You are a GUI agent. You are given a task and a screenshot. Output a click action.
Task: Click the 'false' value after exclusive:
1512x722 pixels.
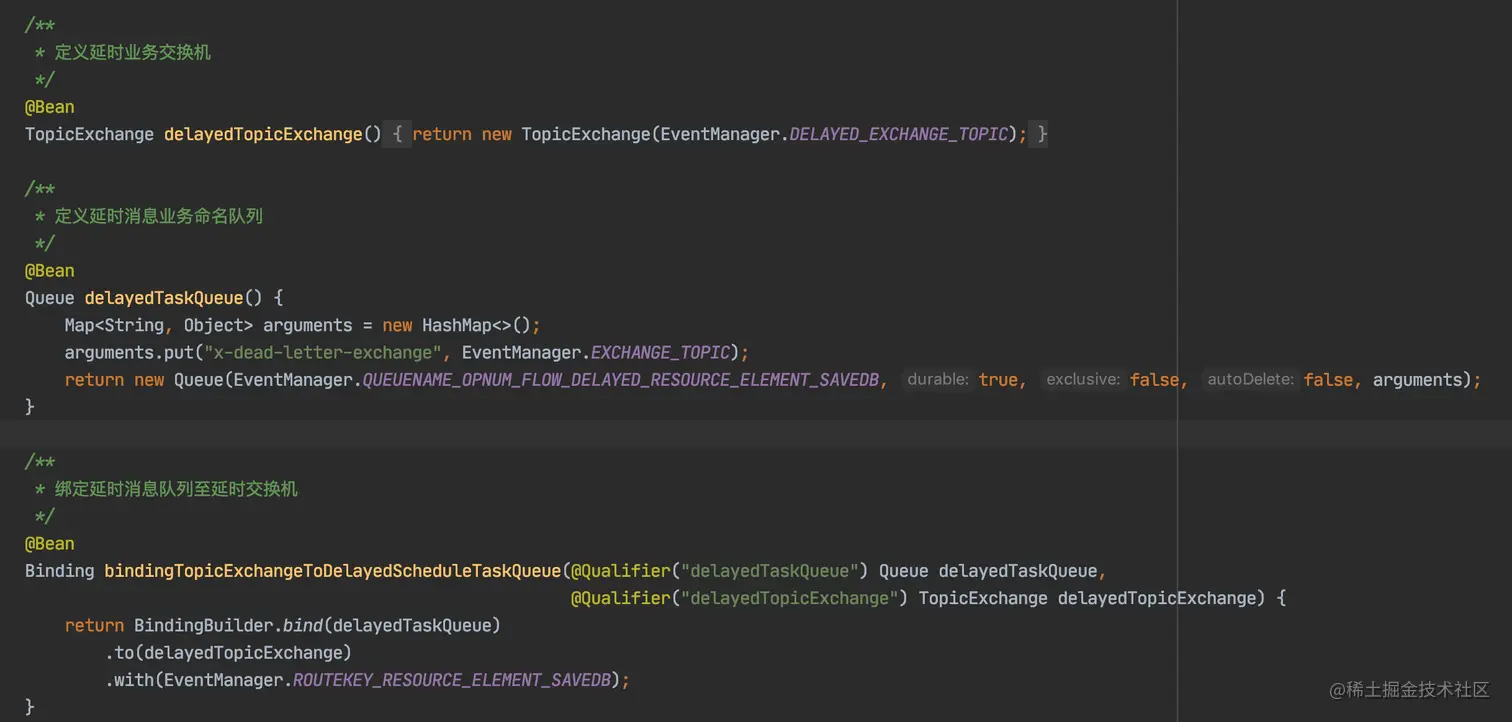[1154, 380]
